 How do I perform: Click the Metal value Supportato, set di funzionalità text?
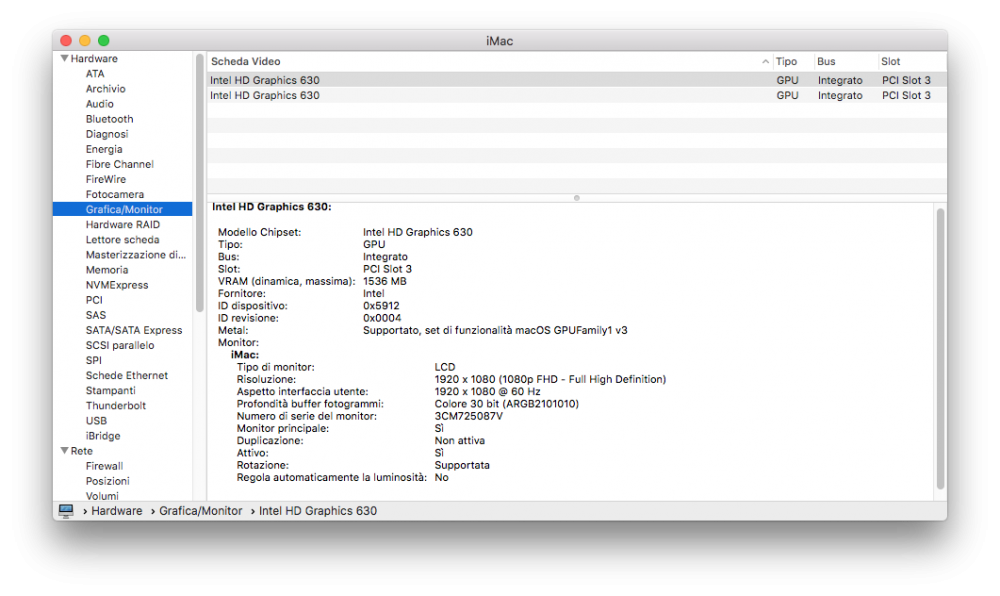pyautogui.click(x=495, y=330)
